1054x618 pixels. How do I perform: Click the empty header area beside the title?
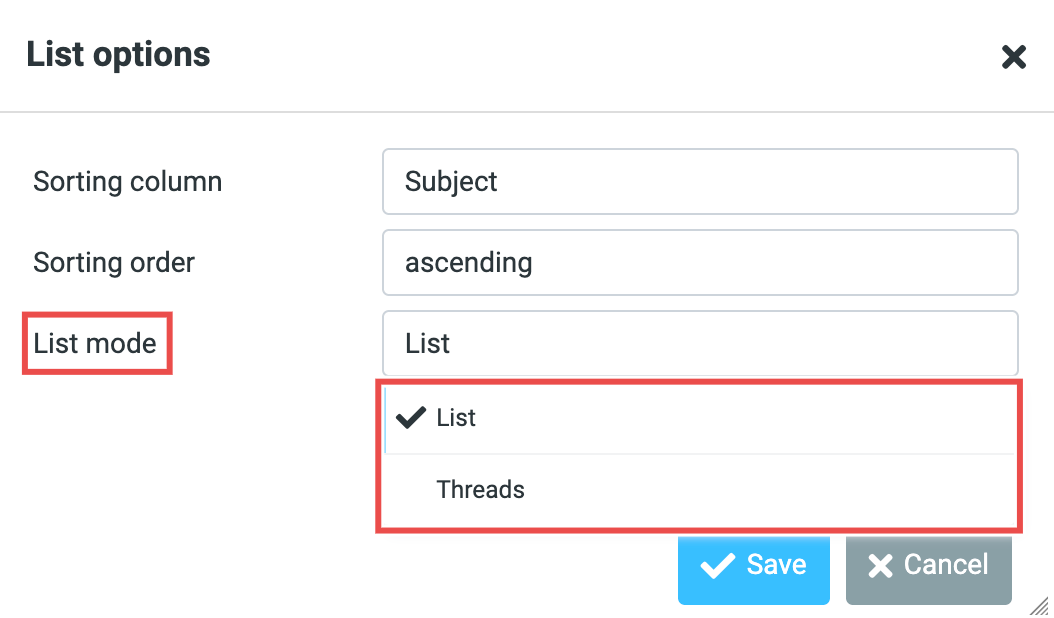click(600, 54)
